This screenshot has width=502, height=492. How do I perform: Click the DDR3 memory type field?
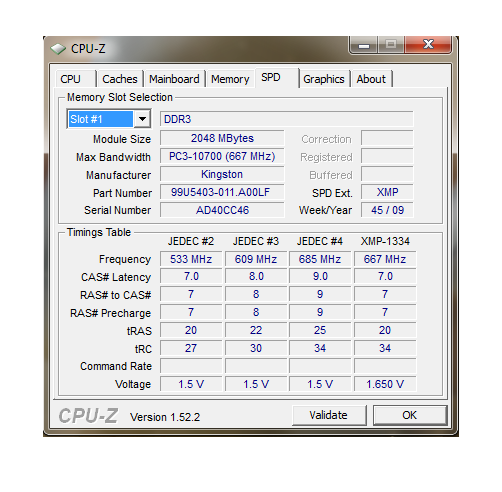click(x=286, y=119)
